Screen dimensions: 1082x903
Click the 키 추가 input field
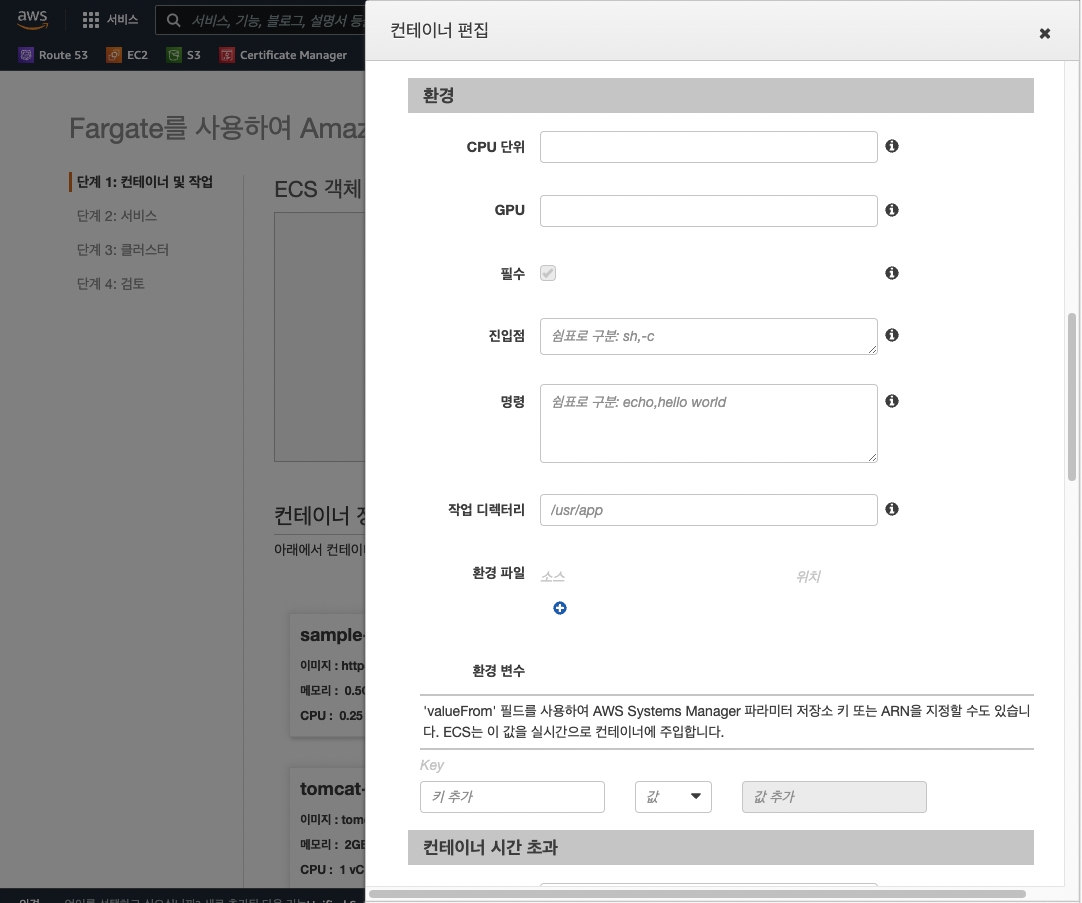(x=512, y=797)
